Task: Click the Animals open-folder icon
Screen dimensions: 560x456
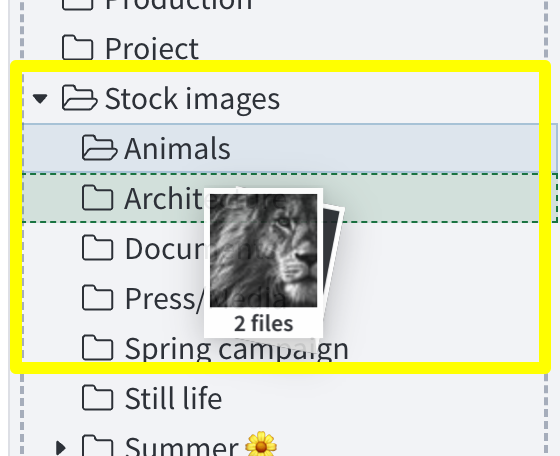Action: [99, 147]
